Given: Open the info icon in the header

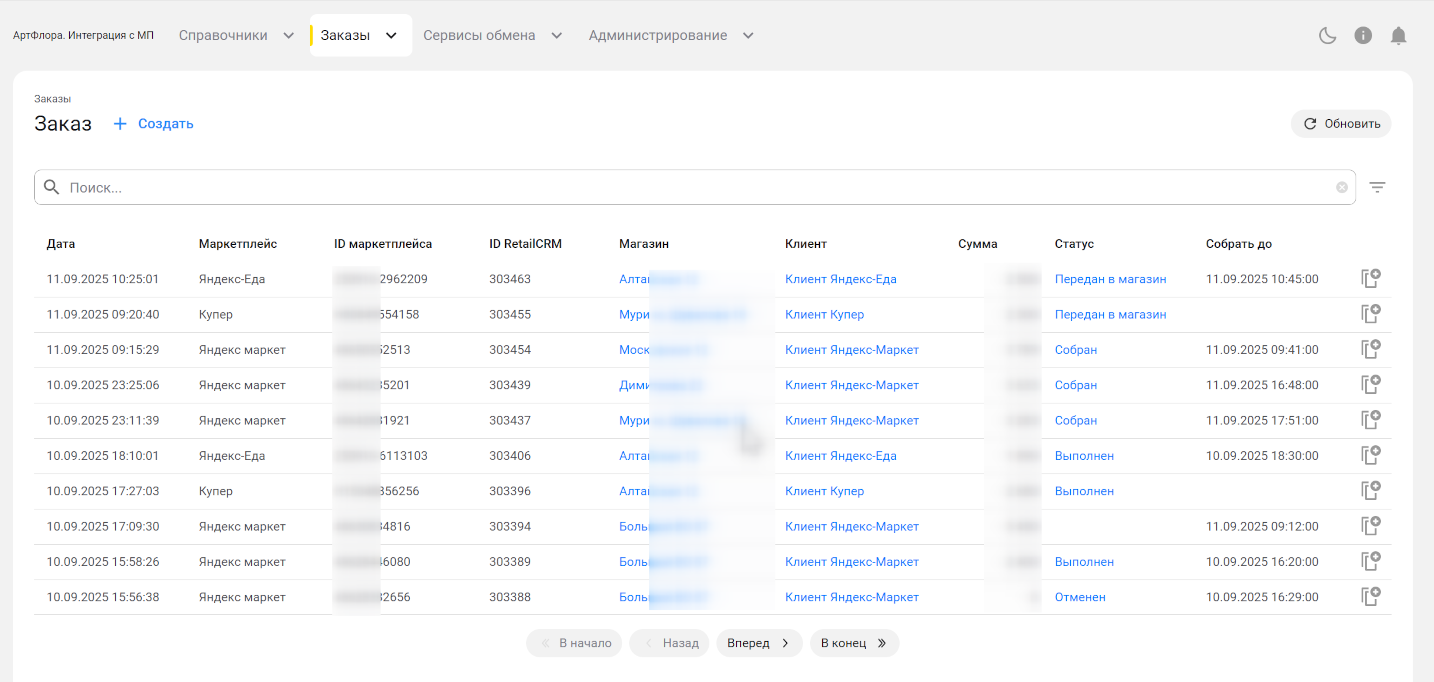Looking at the screenshot, I should click(x=1363, y=36).
